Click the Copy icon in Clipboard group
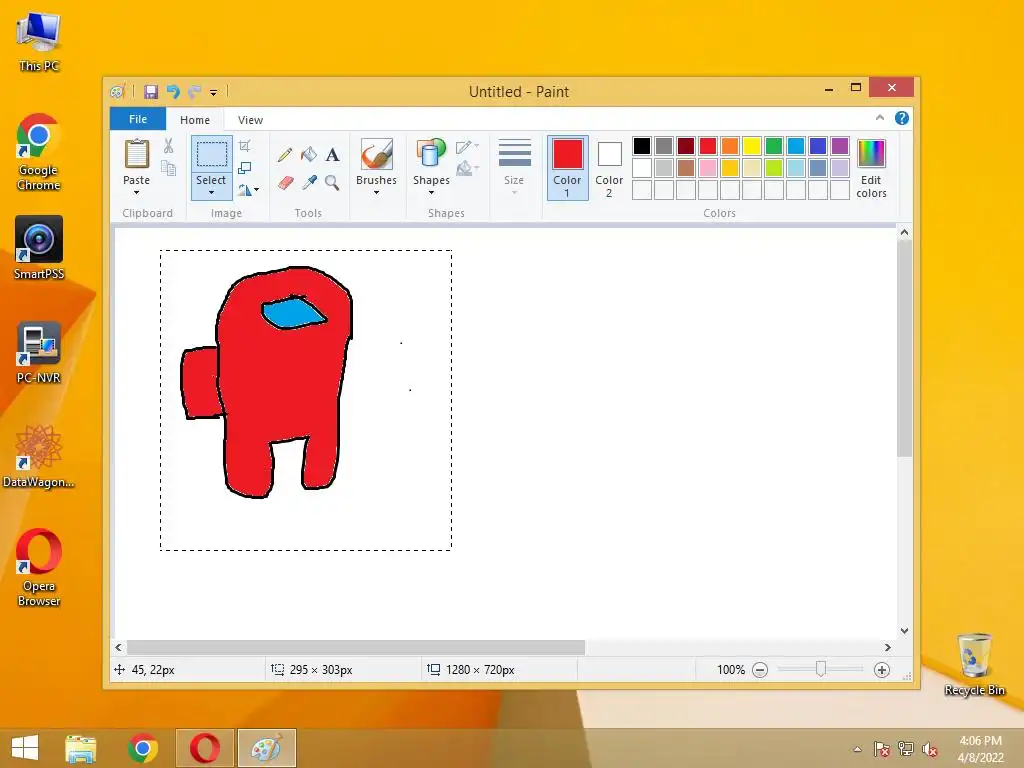 168,168
